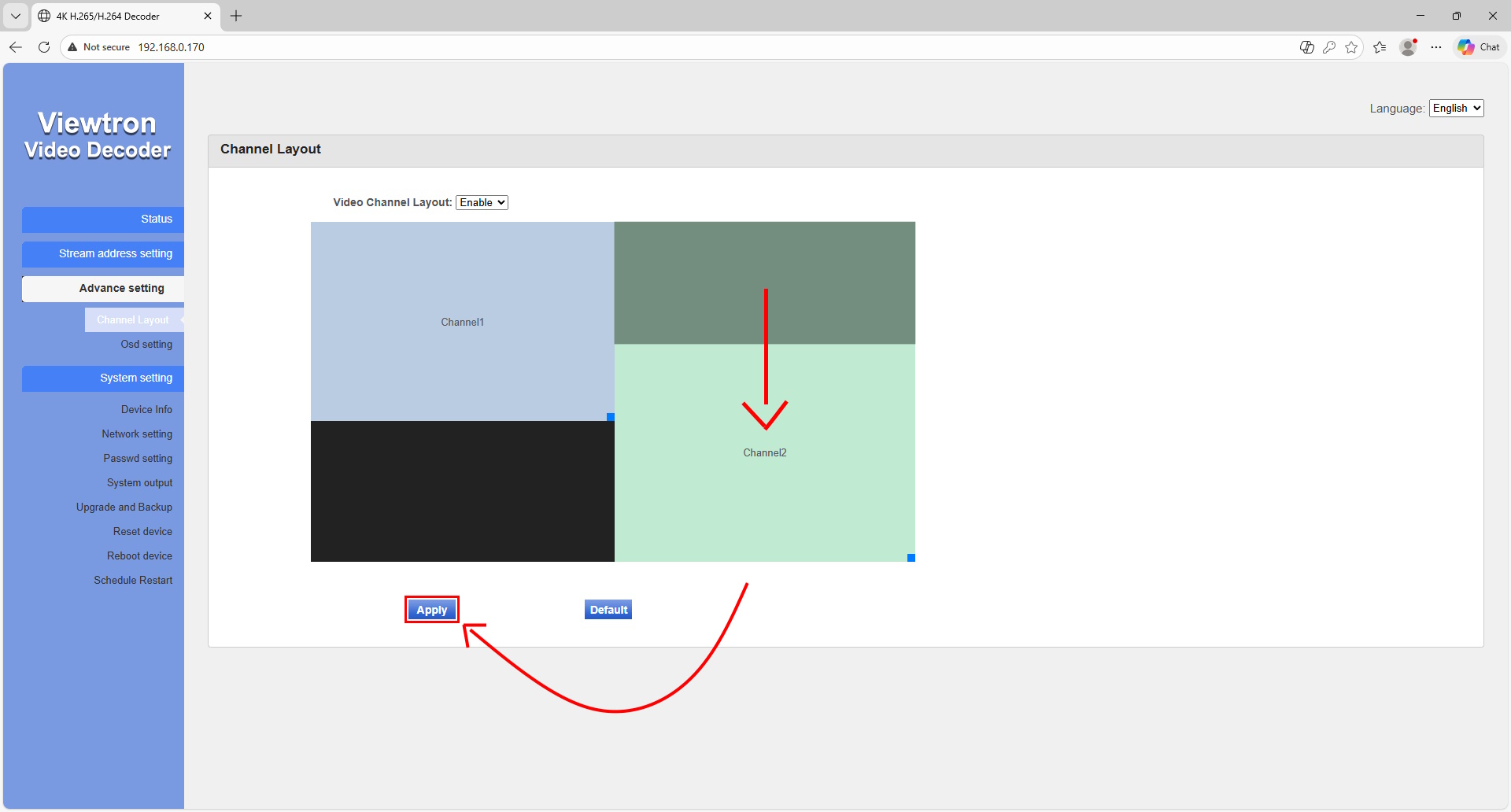Click the password key icon
This screenshot has height=812, width=1511.
pos(1329,47)
